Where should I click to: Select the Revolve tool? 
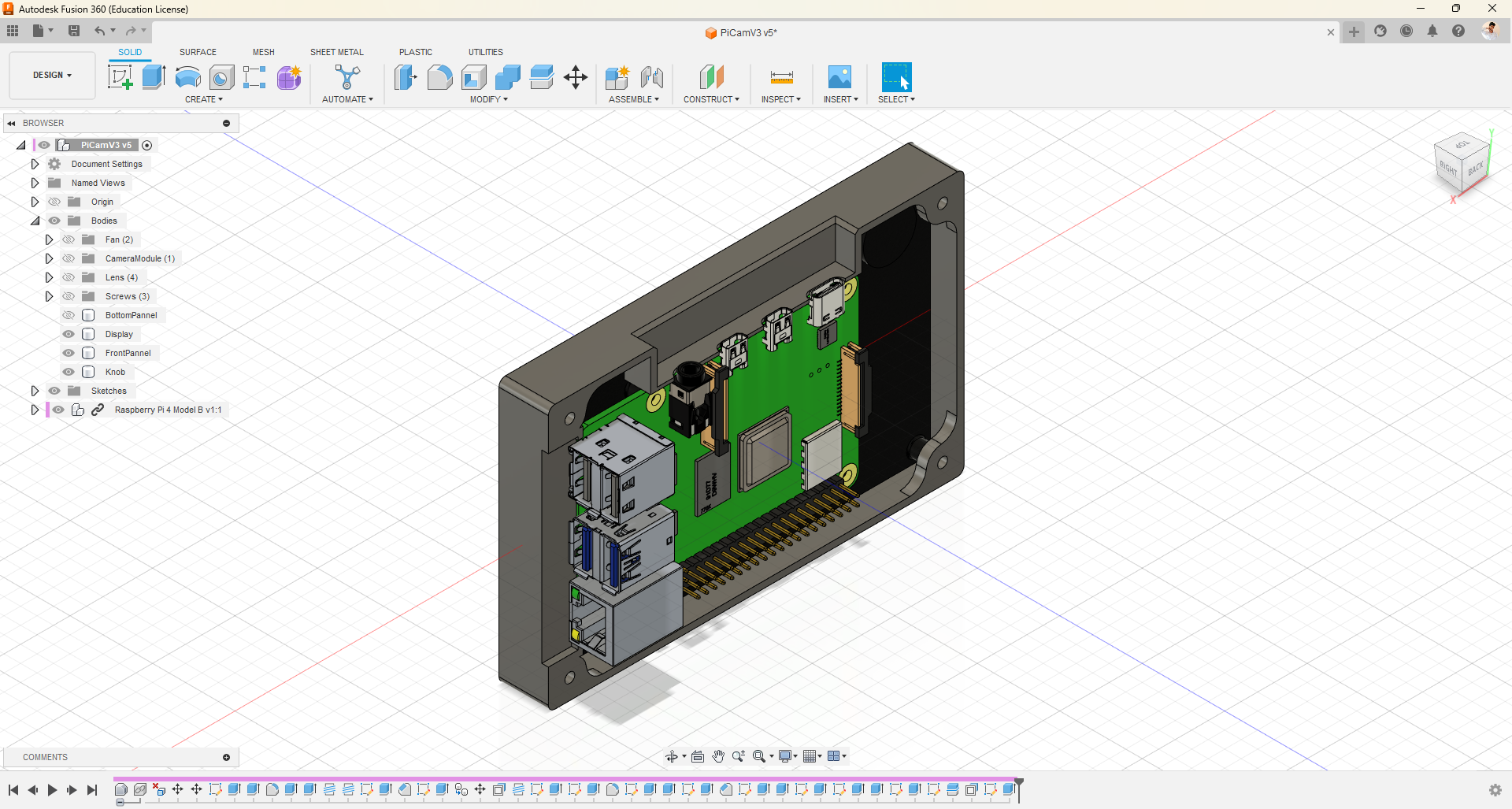tap(187, 77)
